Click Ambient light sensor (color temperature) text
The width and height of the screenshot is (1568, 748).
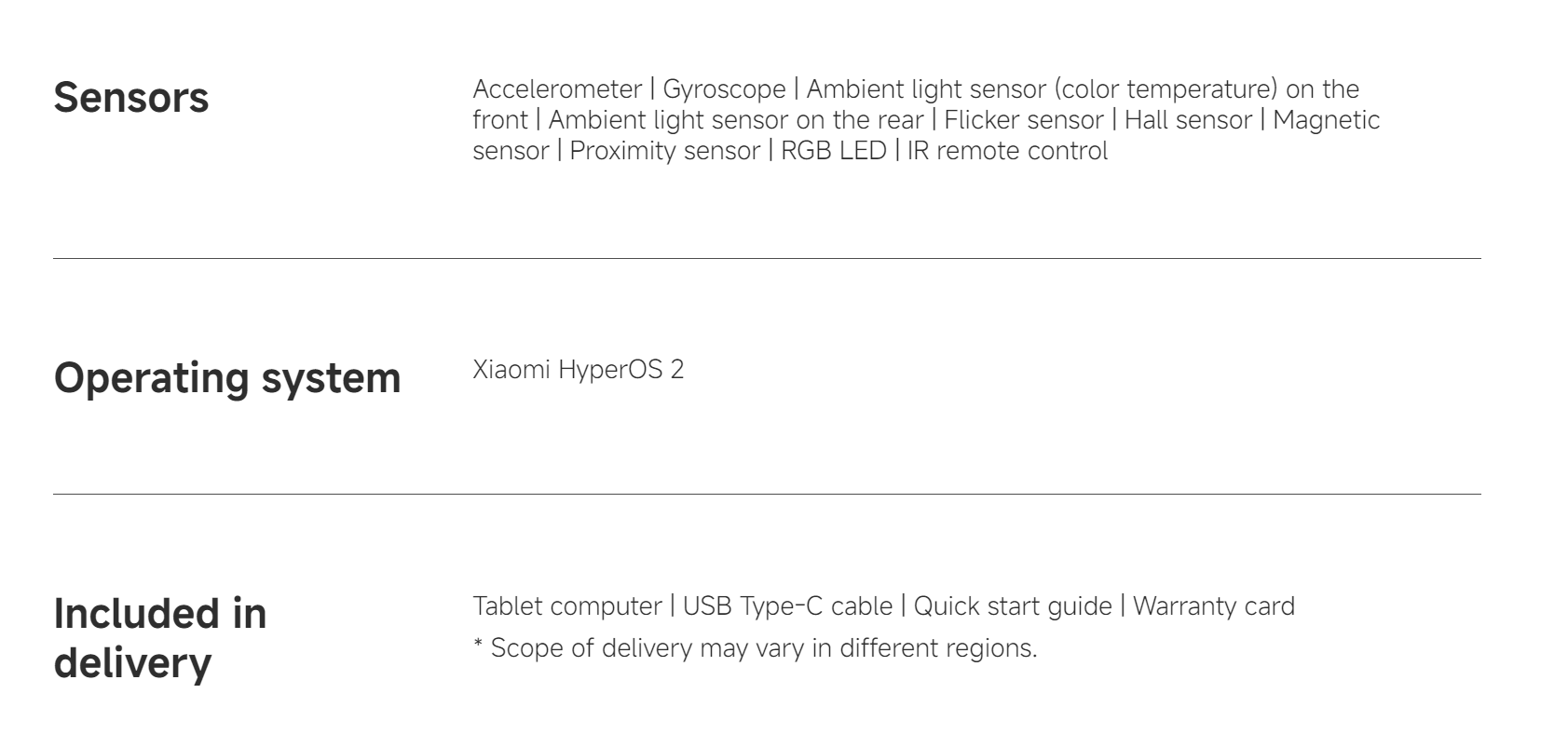(x=1042, y=89)
